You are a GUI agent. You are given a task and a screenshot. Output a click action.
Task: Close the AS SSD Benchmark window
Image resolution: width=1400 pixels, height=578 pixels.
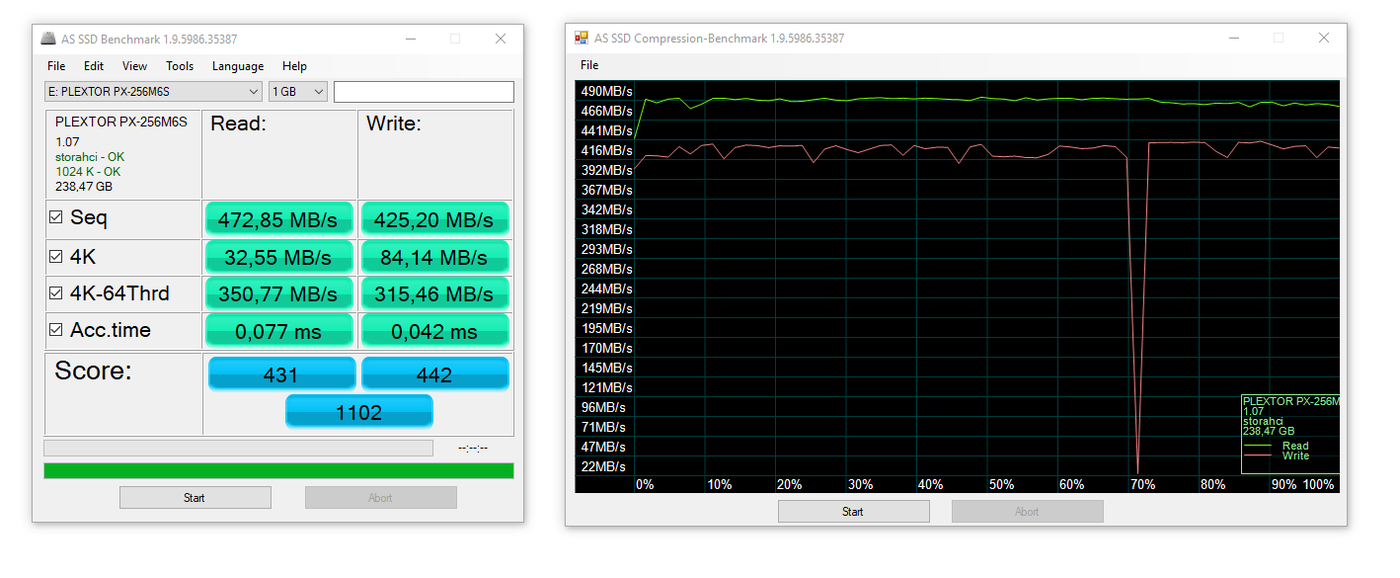coord(500,39)
